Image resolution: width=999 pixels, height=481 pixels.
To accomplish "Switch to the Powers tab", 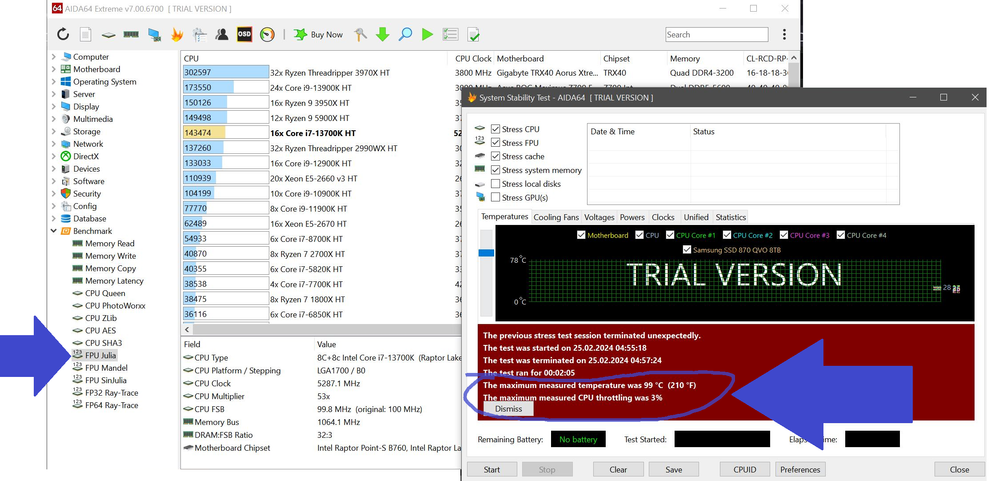I will click(x=632, y=217).
